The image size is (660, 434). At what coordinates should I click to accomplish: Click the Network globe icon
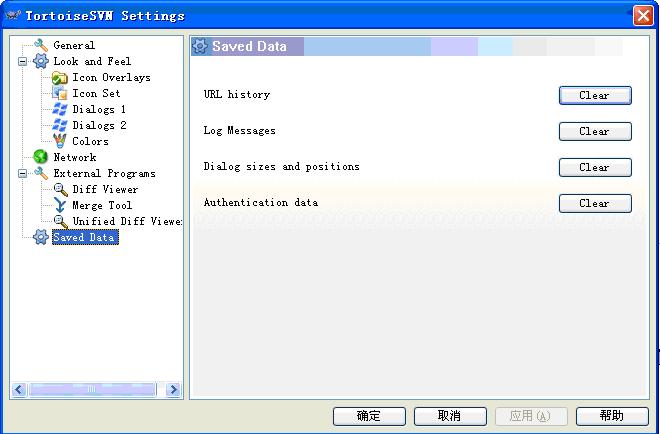click(x=41, y=157)
